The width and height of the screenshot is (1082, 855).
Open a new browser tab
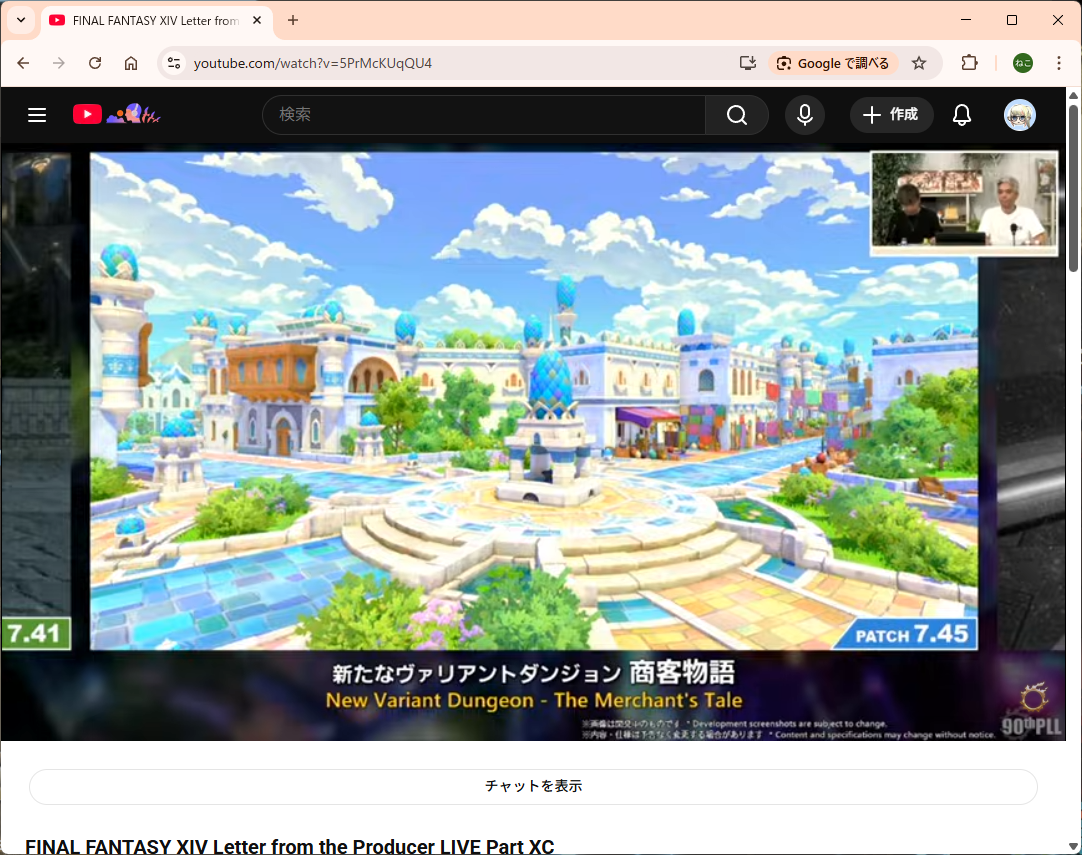click(x=293, y=20)
